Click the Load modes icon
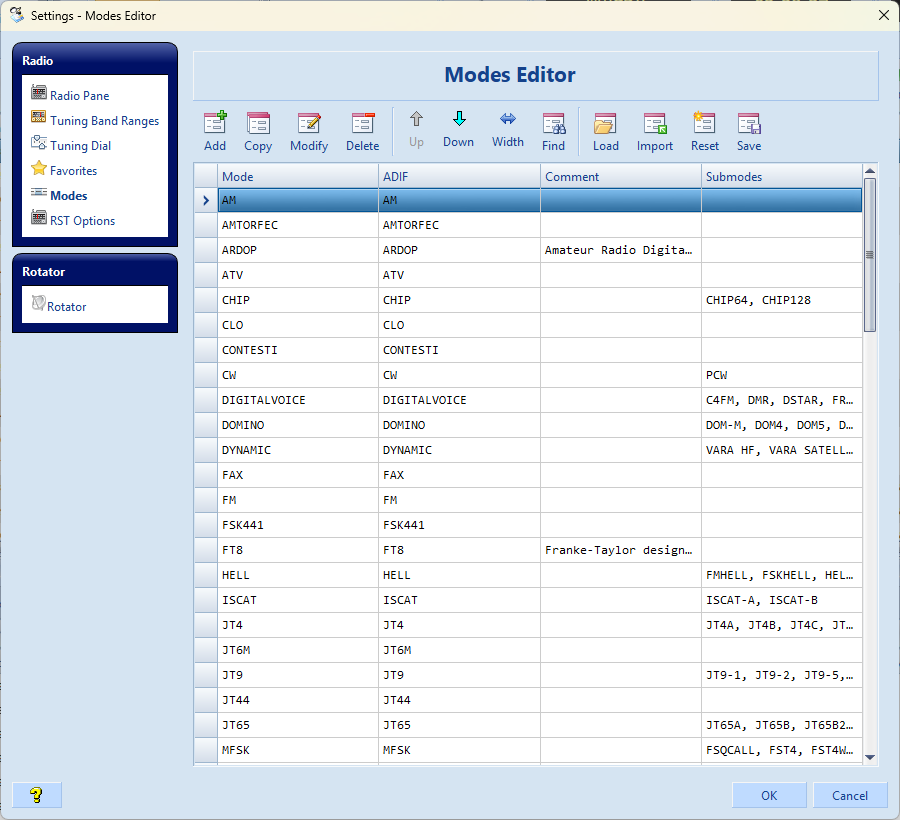The image size is (900, 820). coord(605,124)
